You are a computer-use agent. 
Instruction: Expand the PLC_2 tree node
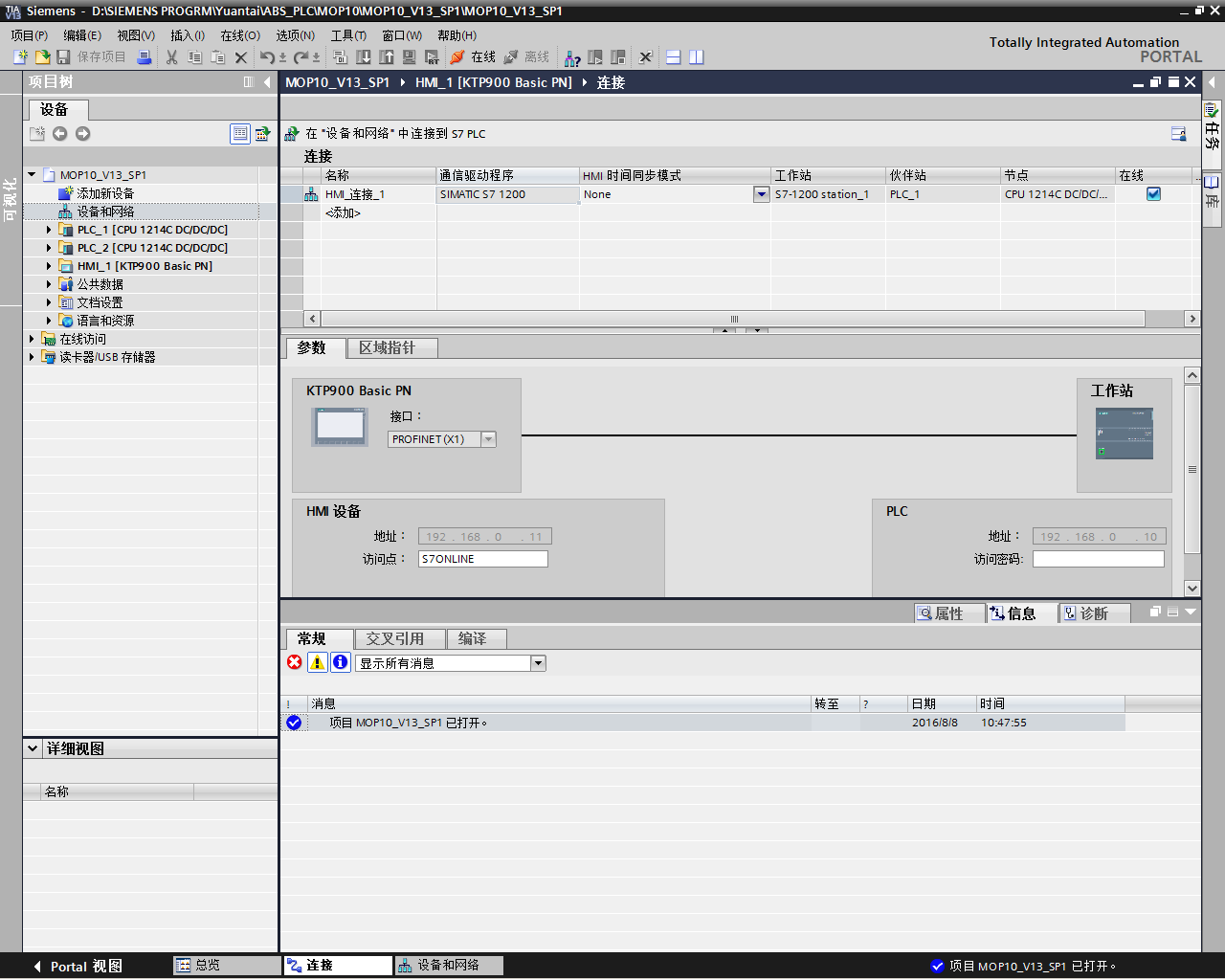pyautogui.click(x=49, y=248)
